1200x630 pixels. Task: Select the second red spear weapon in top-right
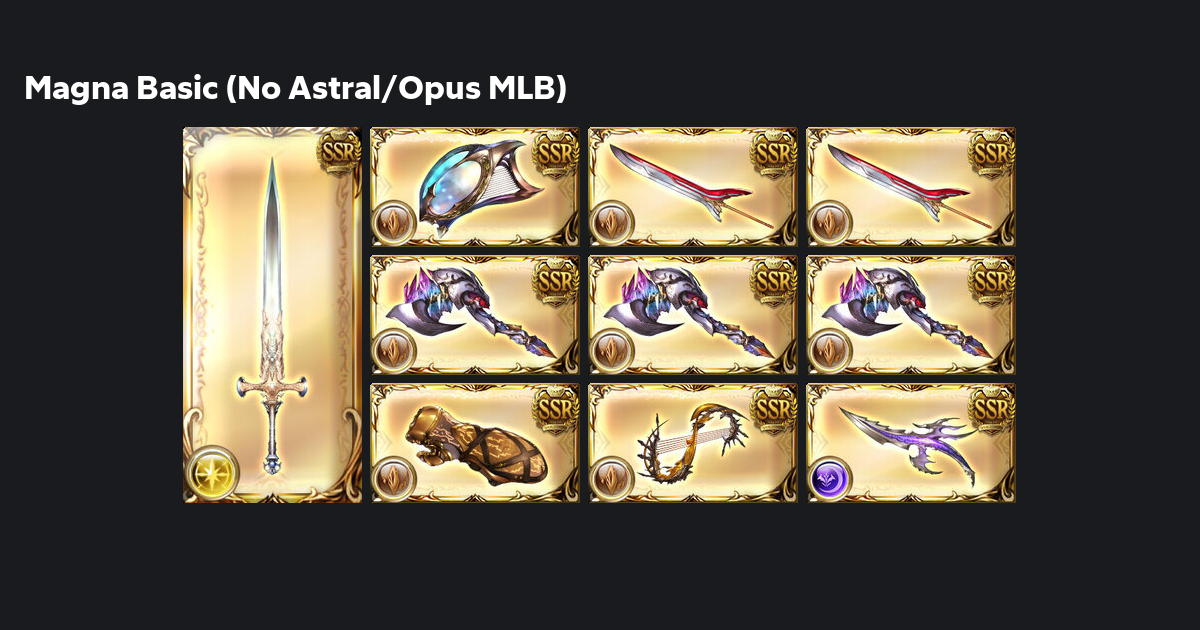[911, 187]
